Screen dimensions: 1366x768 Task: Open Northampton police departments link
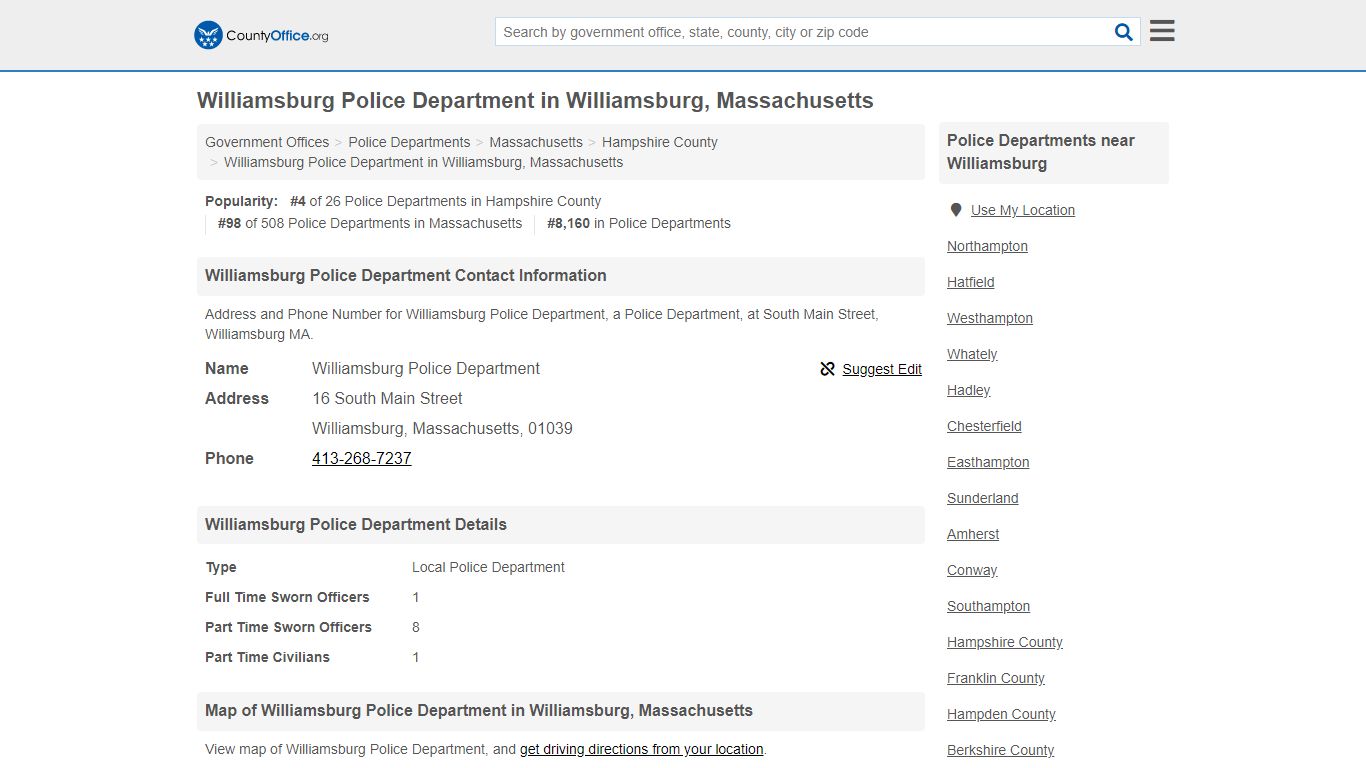(987, 246)
